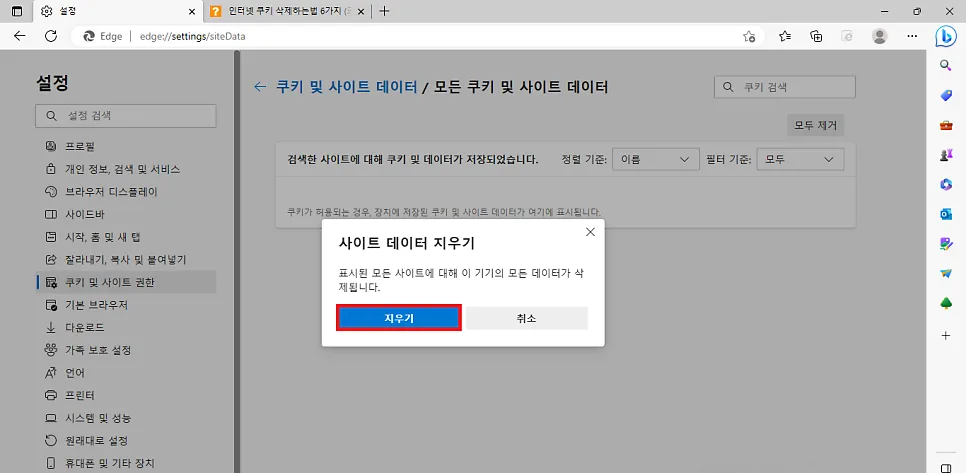Switch to the 설정 browser tab
Screen dimensions: 966x473
click(x=116, y=11)
